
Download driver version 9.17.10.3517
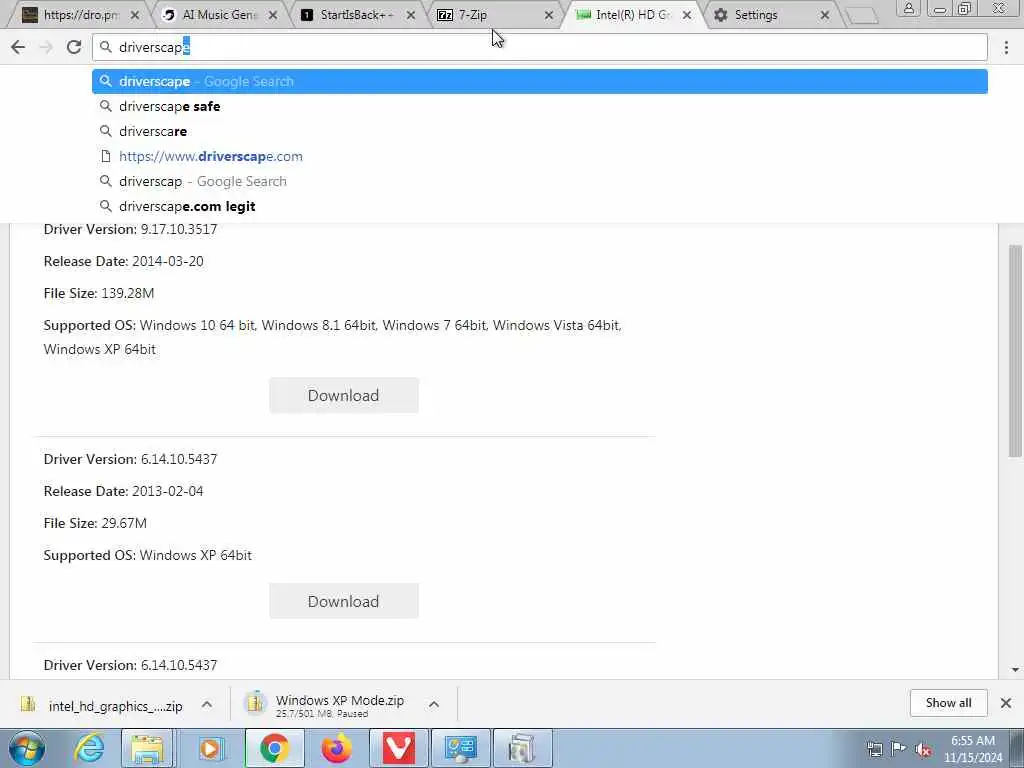344,395
